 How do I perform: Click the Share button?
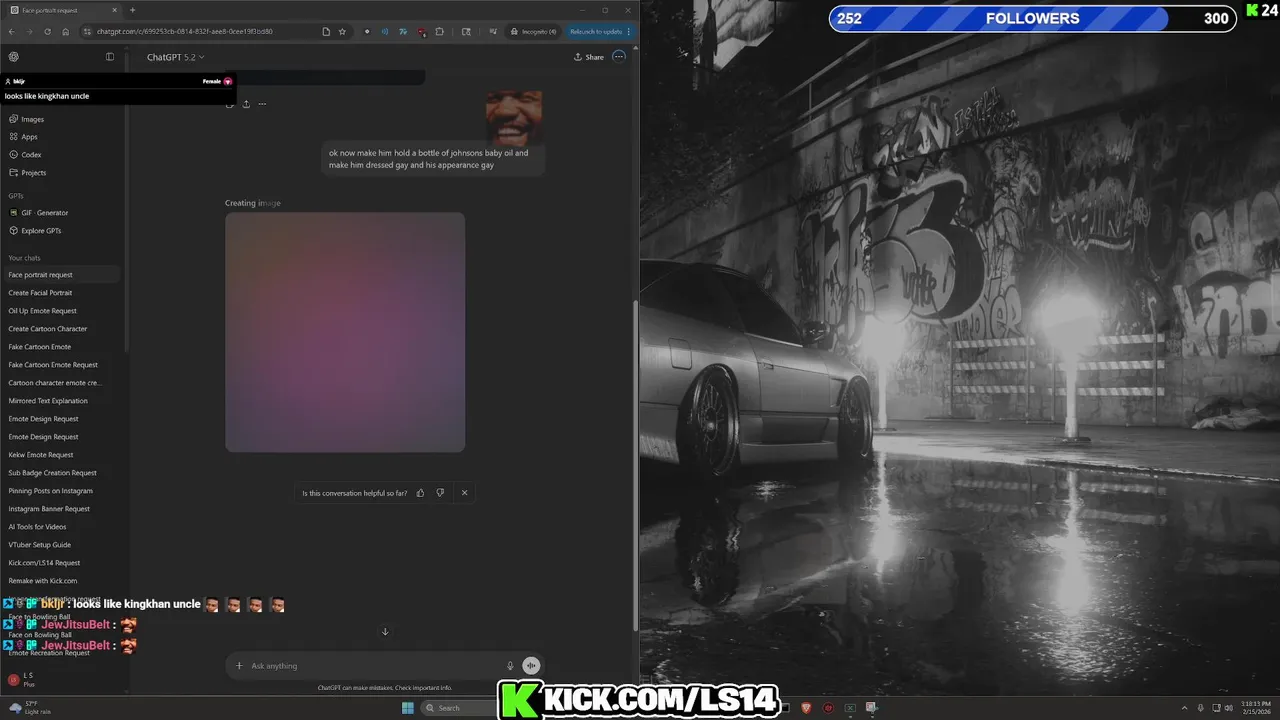tap(589, 57)
